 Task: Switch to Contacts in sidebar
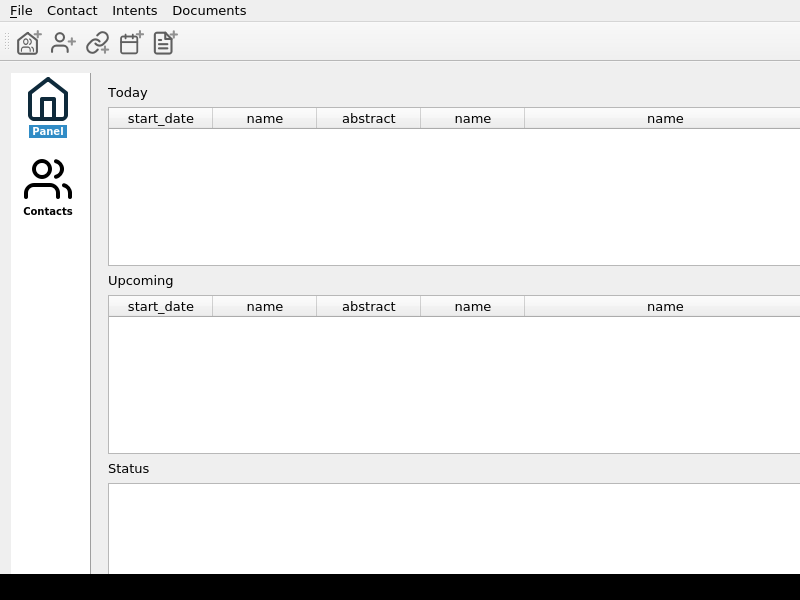[x=48, y=188]
